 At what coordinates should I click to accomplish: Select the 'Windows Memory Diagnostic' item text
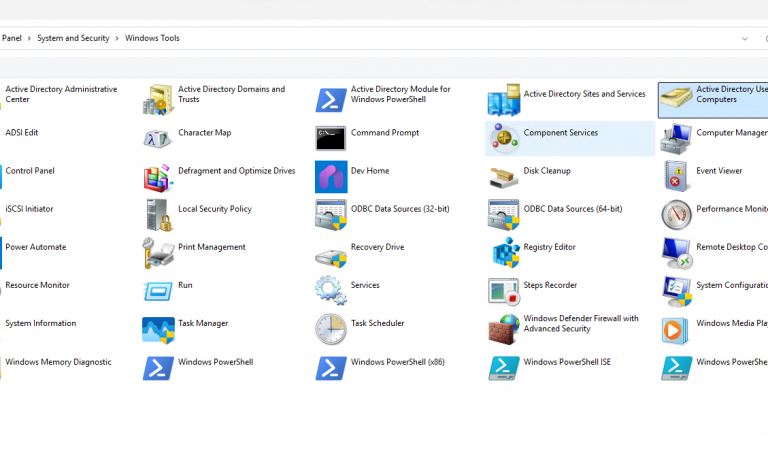[x=58, y=362]
